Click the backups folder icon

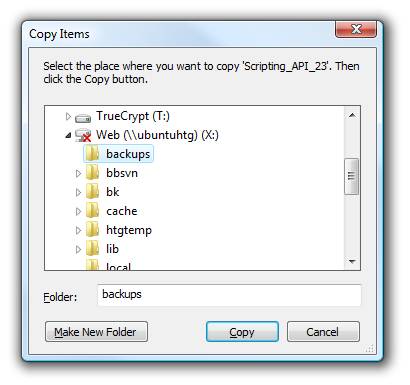pyautogui.click(x=92, y=154)
